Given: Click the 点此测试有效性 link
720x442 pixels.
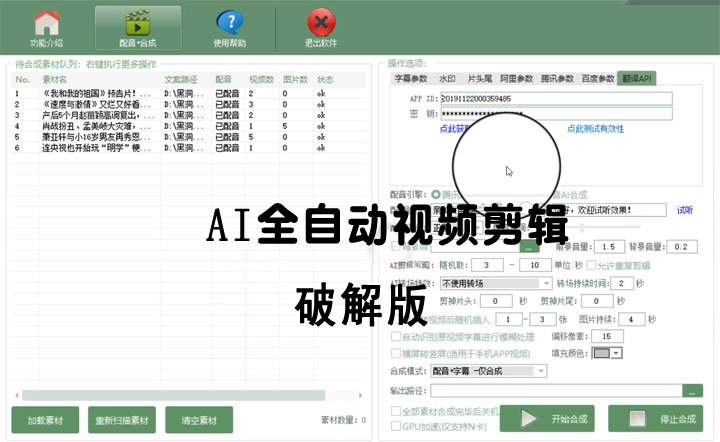Looking at the screenshot, I should 595,129.
